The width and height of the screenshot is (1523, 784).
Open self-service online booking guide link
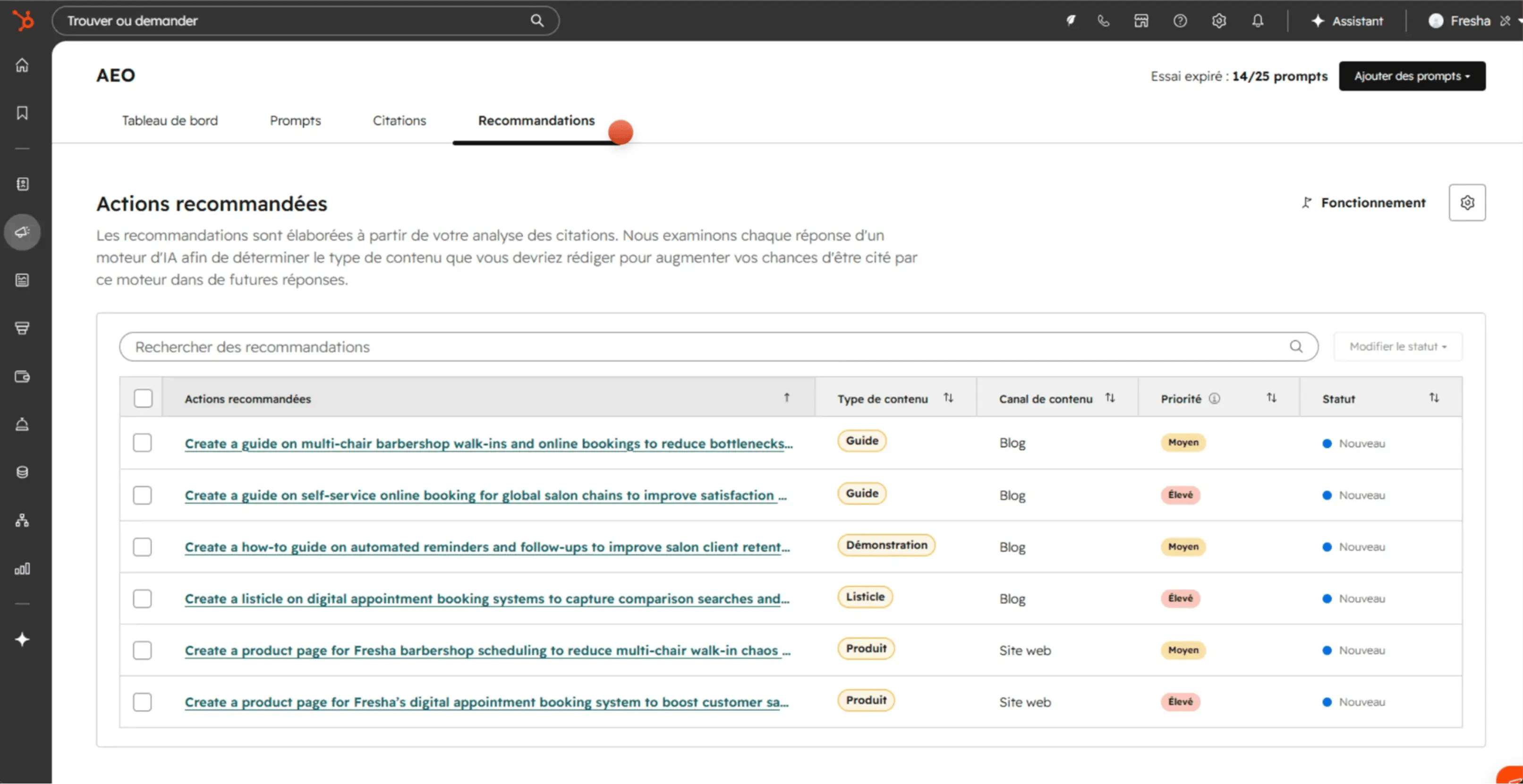[x=485, y=496]
